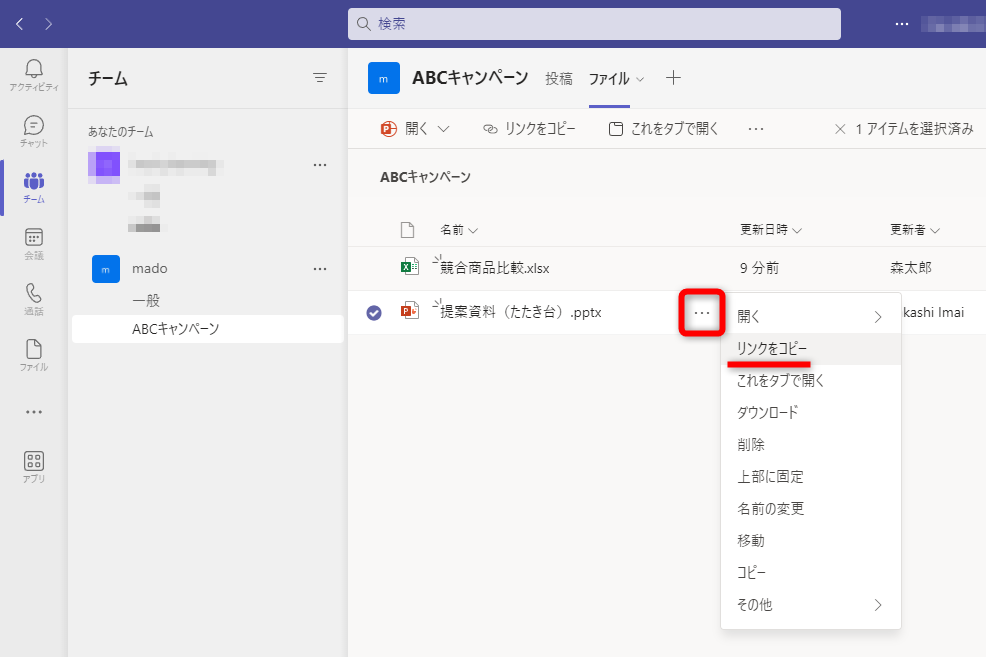Choose 上部に固定 in the context menu
986x657 pixels.
772,476
